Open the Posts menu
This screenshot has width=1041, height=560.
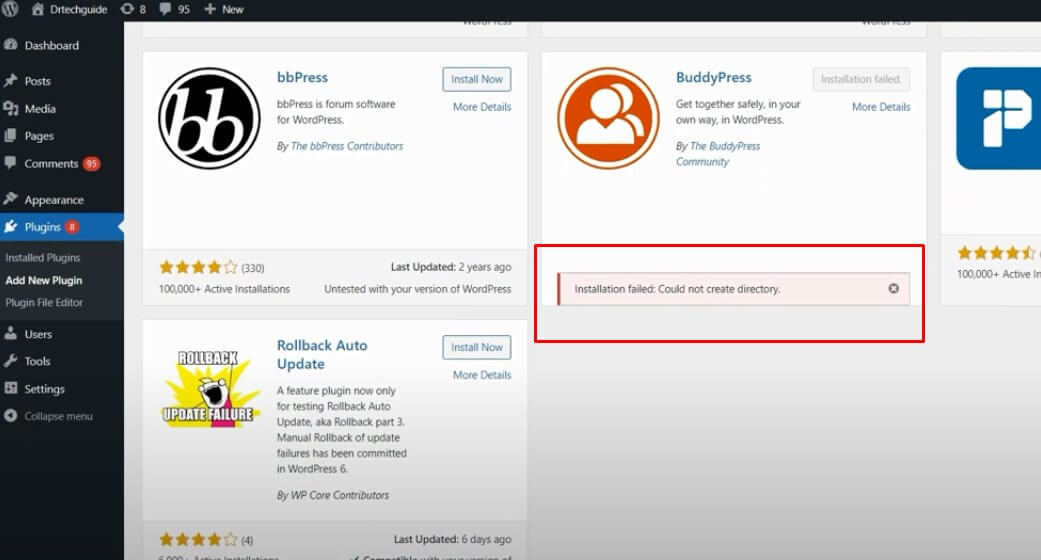tap(38, 81)
